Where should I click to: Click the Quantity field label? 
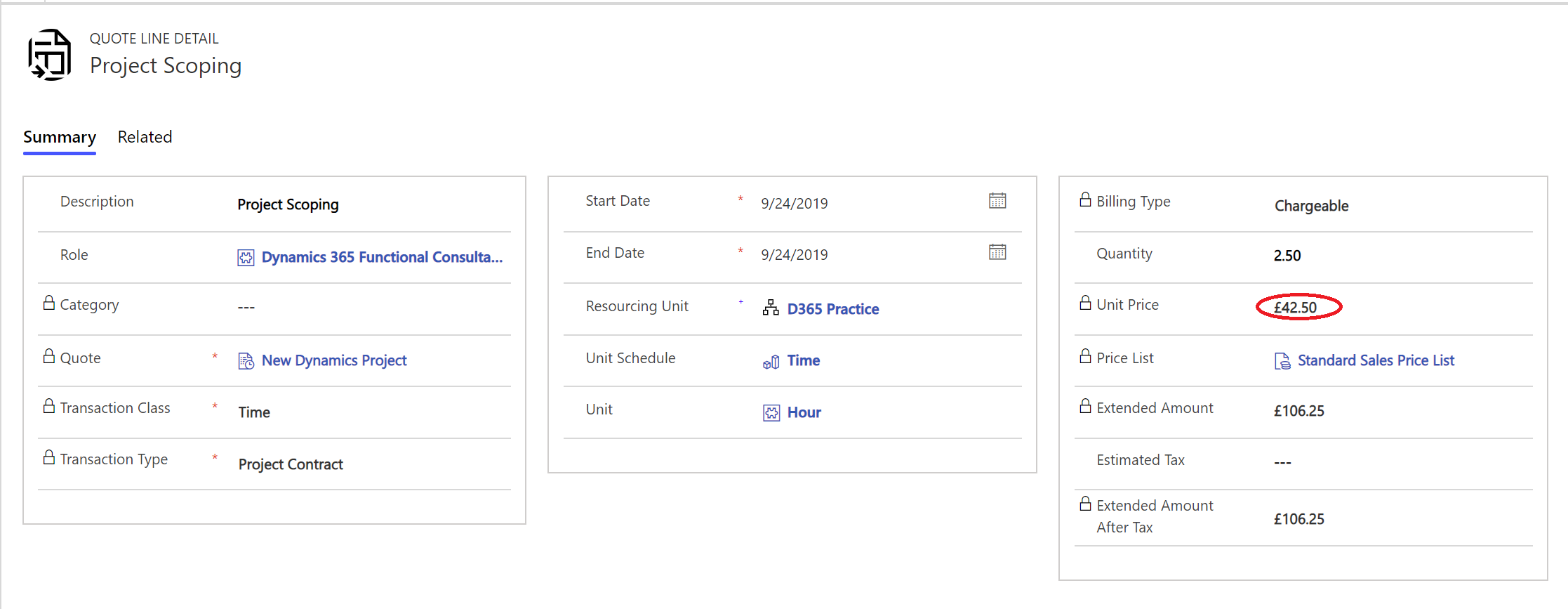[x=1124, y=254]
